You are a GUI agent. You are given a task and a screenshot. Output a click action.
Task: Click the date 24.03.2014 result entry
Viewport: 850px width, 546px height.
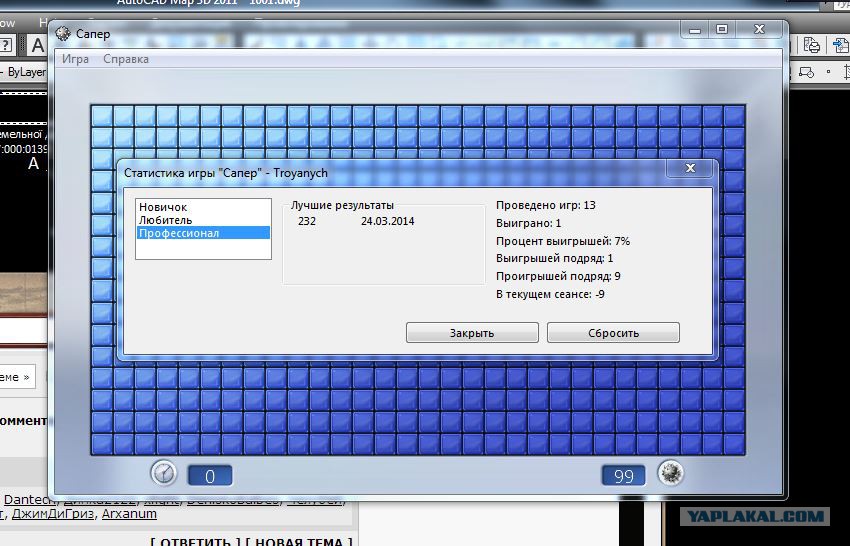point(388,221)
